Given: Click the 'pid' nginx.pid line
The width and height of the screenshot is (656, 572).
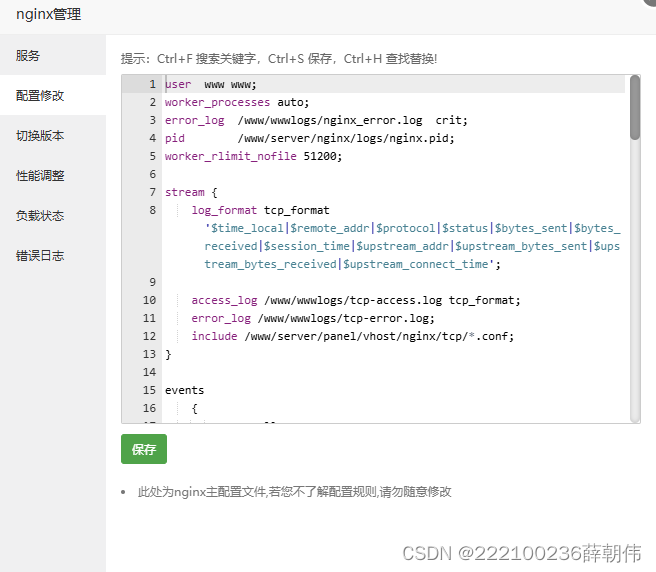Looking at the screenshot, I should [x=309, y=138].
